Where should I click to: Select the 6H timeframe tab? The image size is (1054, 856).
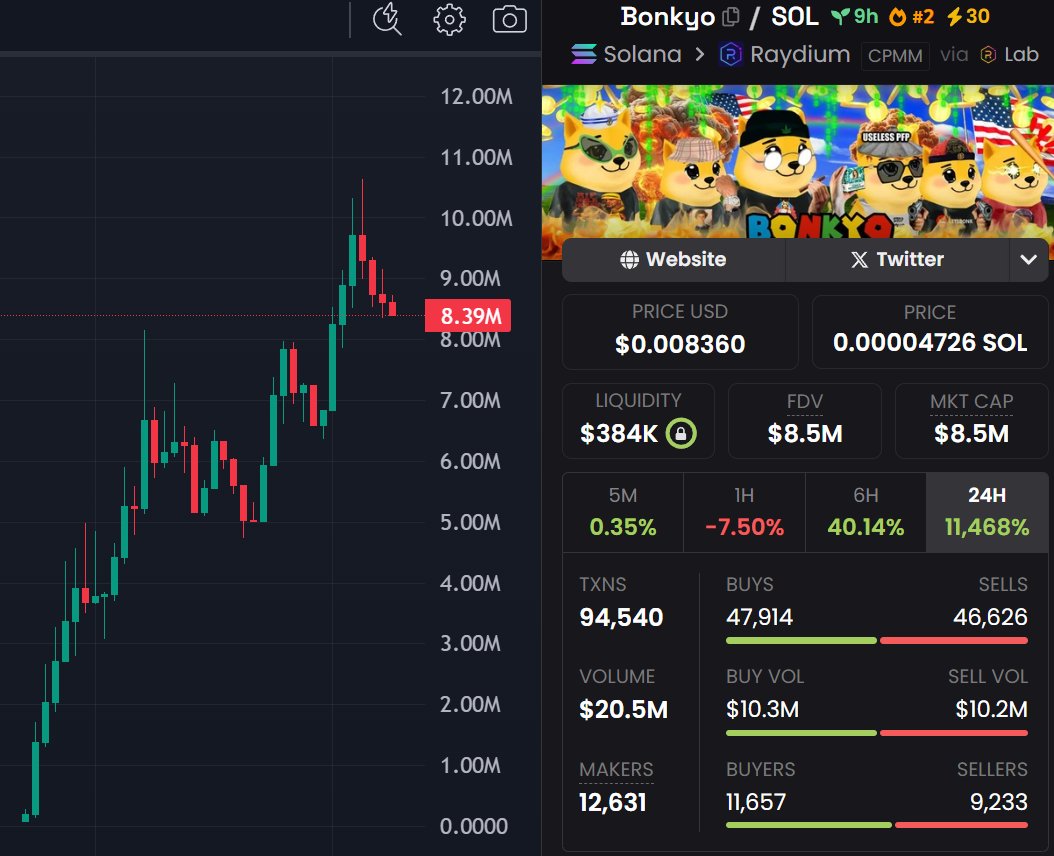(x=866, y=512)
